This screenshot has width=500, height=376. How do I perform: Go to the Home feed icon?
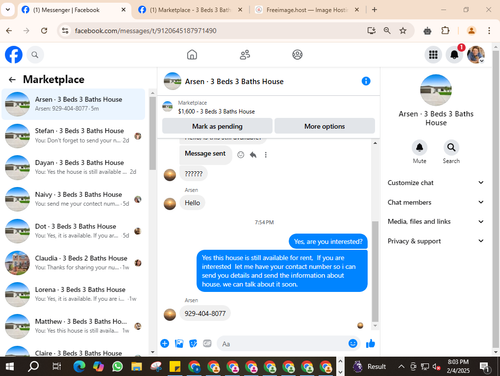coord(192,54)
